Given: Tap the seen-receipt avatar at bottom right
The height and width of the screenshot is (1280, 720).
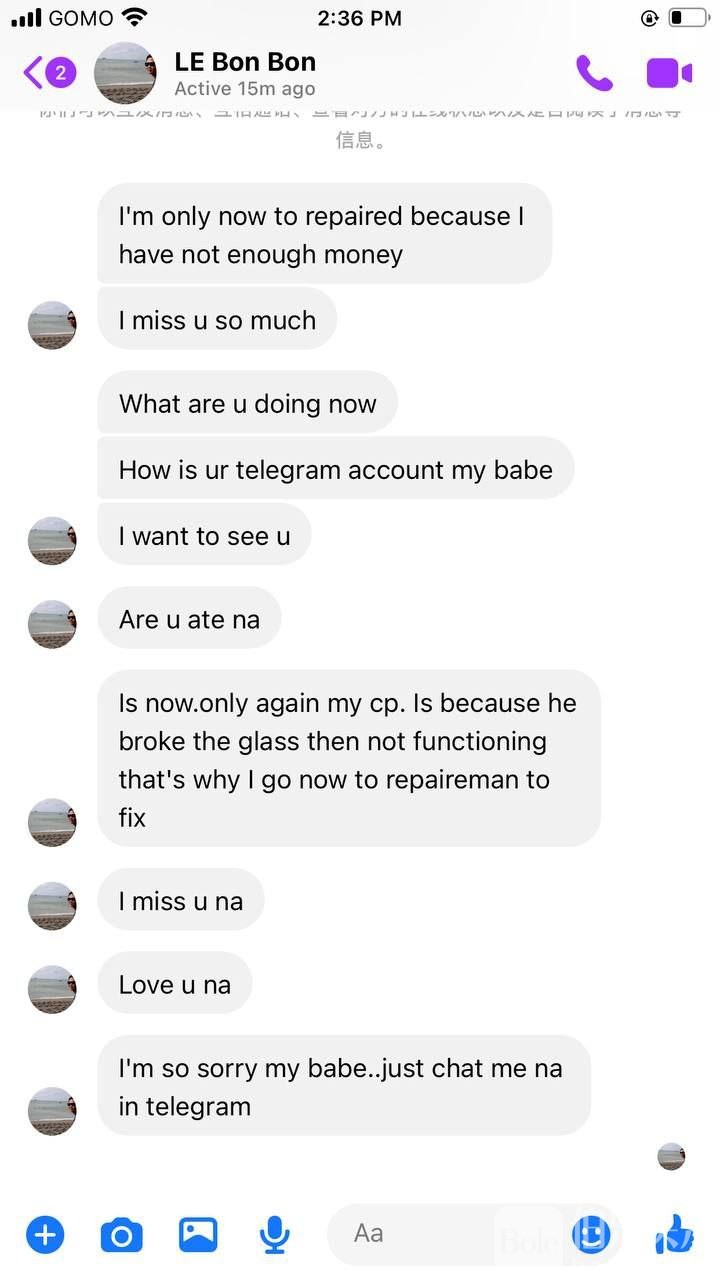Looking at the screenshot, I should [x=671, y=1157].
